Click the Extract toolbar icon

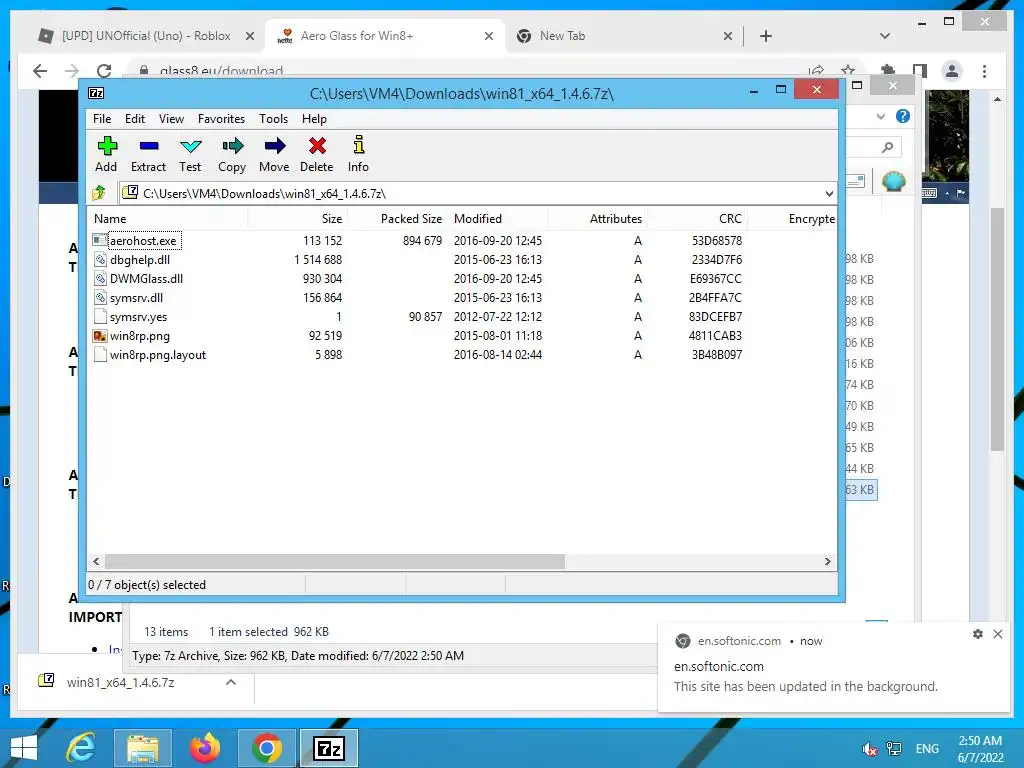(x=148, y=154)
